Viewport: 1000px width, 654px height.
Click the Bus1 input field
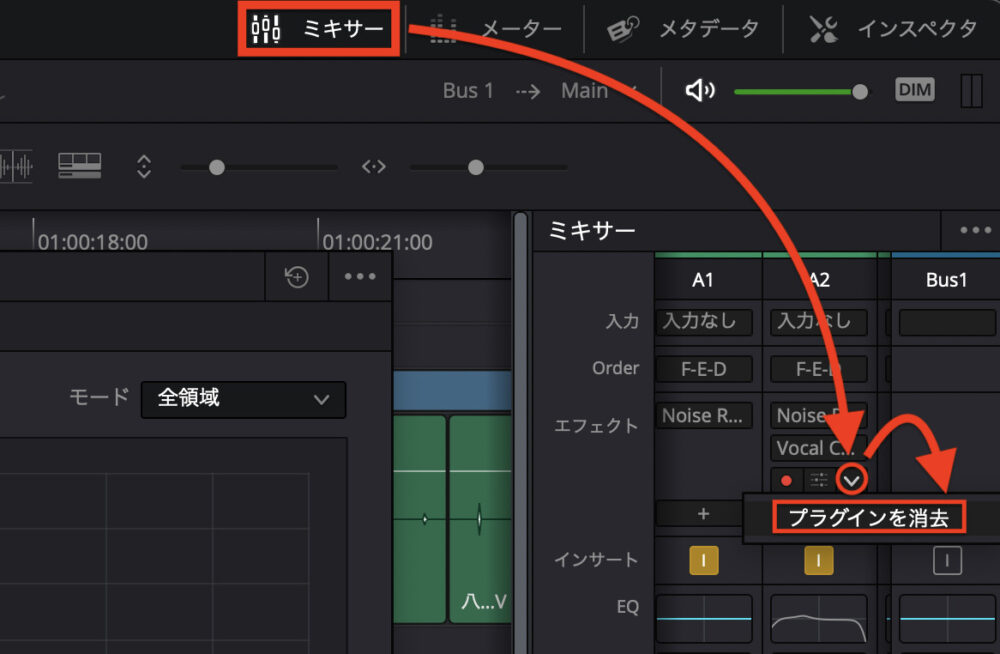tap(947, 323)
